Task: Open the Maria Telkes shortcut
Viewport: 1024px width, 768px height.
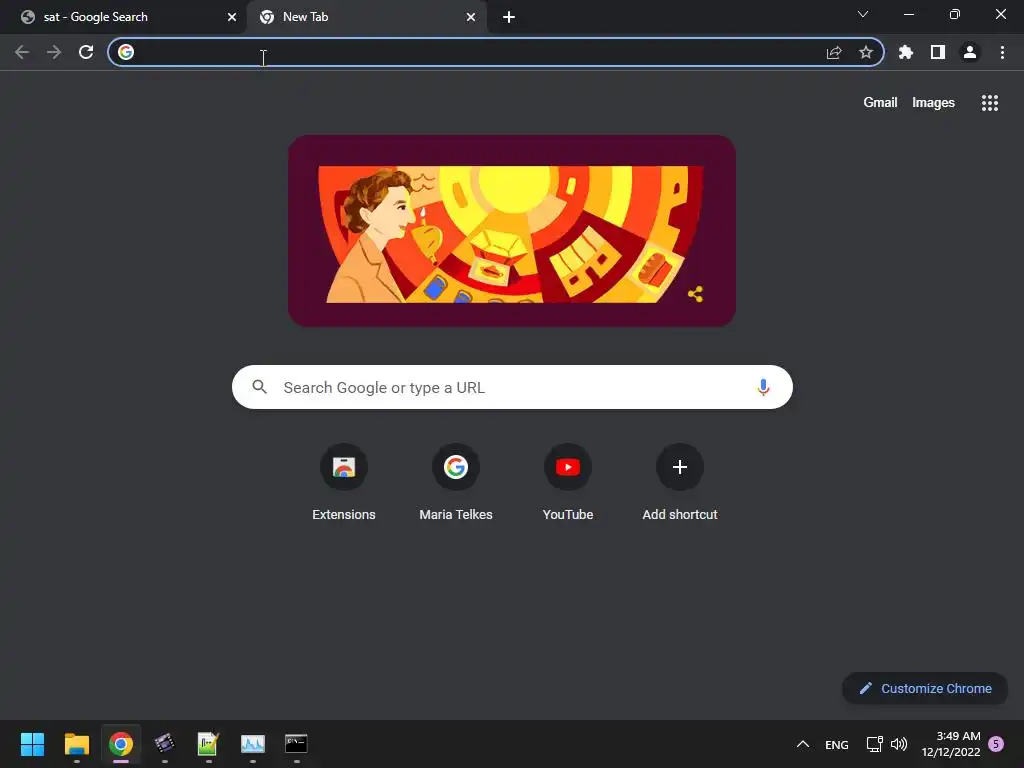Action: (456, 481)
